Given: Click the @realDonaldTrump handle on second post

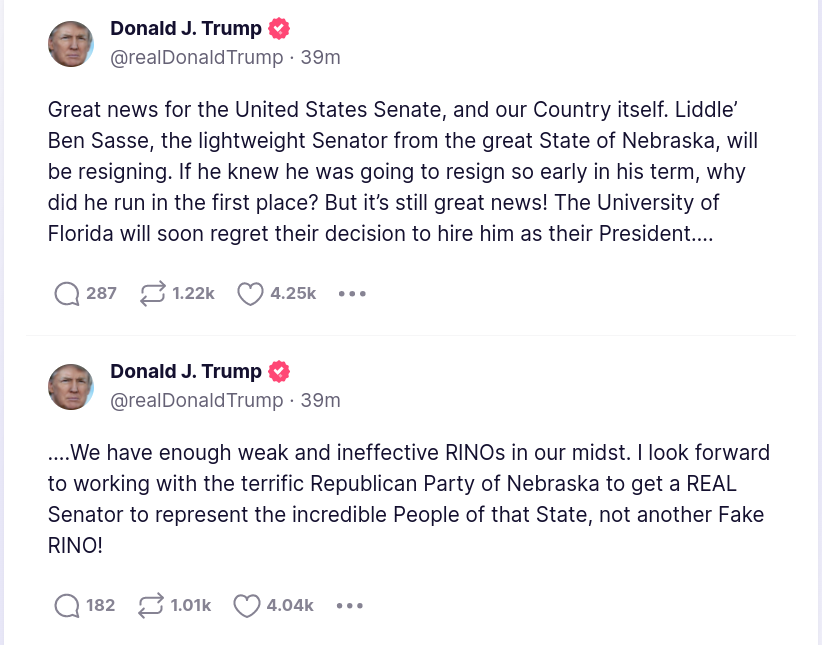Looking at the screenshot, I should click(x=196, y=401).
